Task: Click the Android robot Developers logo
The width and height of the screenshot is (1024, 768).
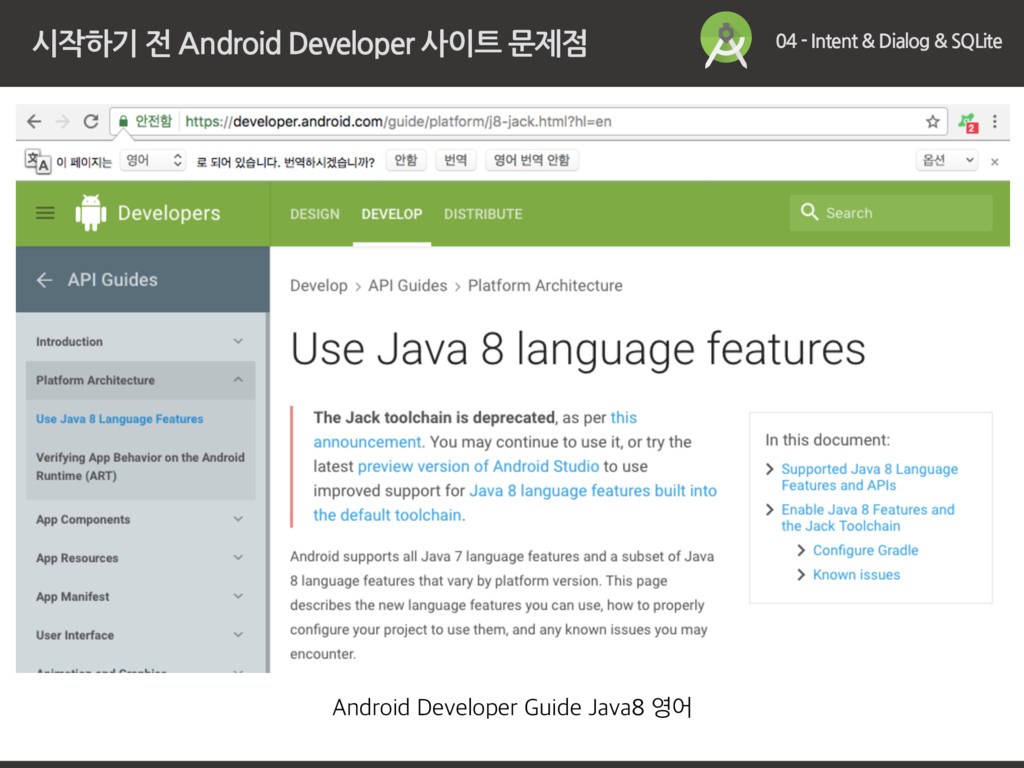Action: click(x=91, y=213)
